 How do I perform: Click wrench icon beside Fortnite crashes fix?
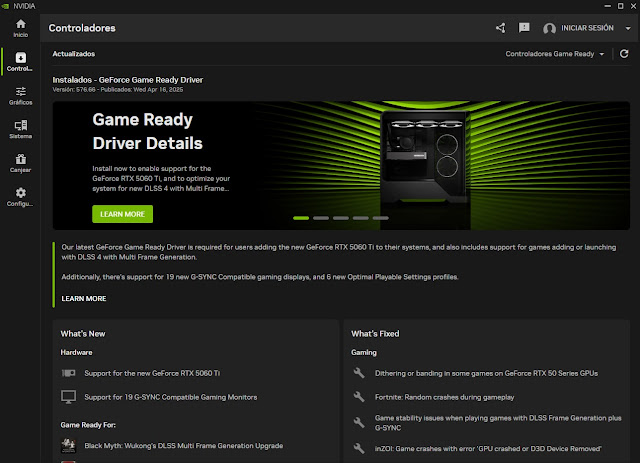[359, 397]
